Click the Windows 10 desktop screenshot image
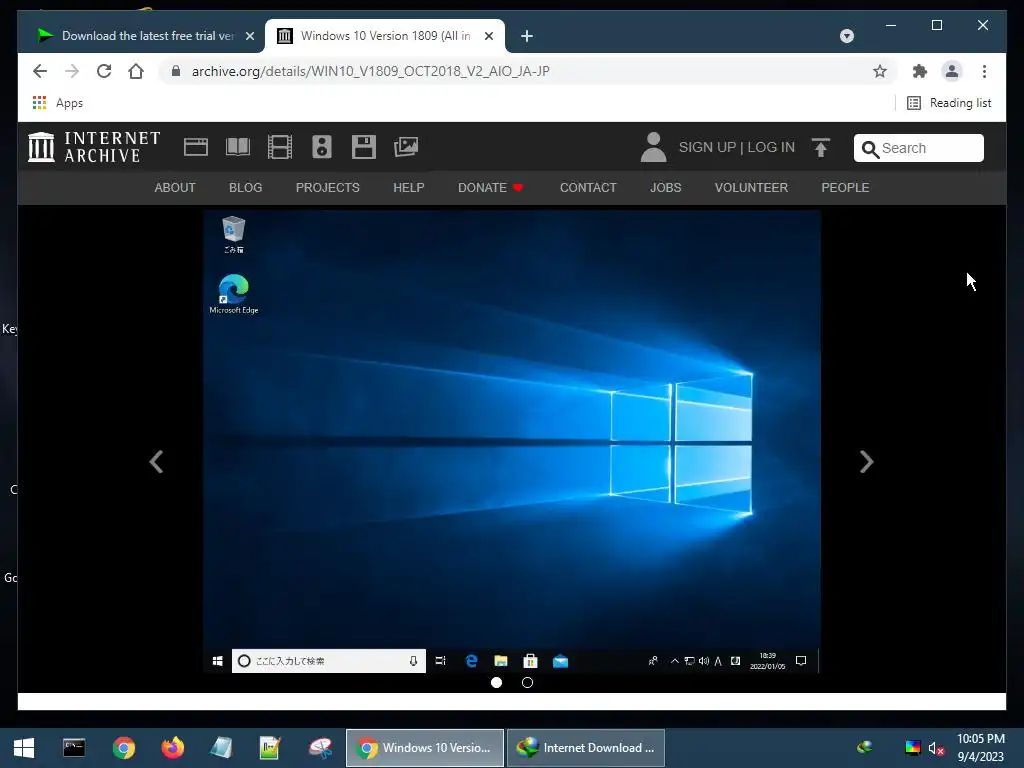Viewport: 1024px width, 768px height. tap(512, 441)
